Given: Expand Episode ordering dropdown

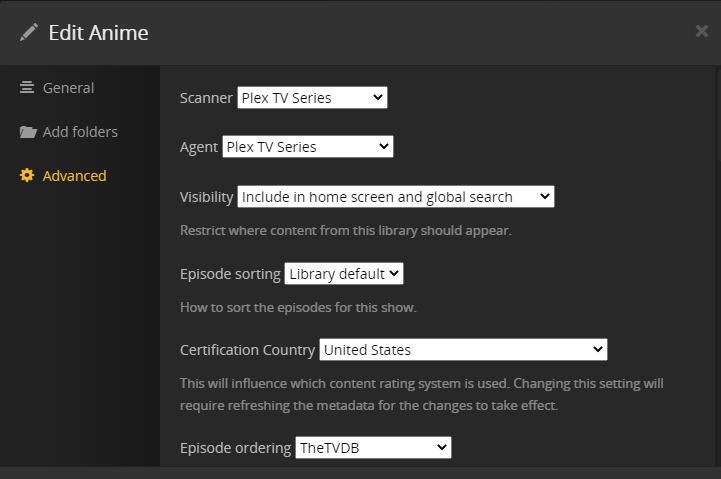Looking at the screenshot, I should click(x=374, y=448).
